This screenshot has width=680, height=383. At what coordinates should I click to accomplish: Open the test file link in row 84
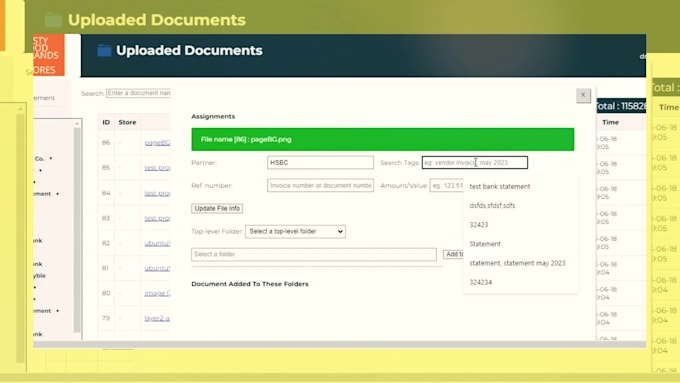157,193
